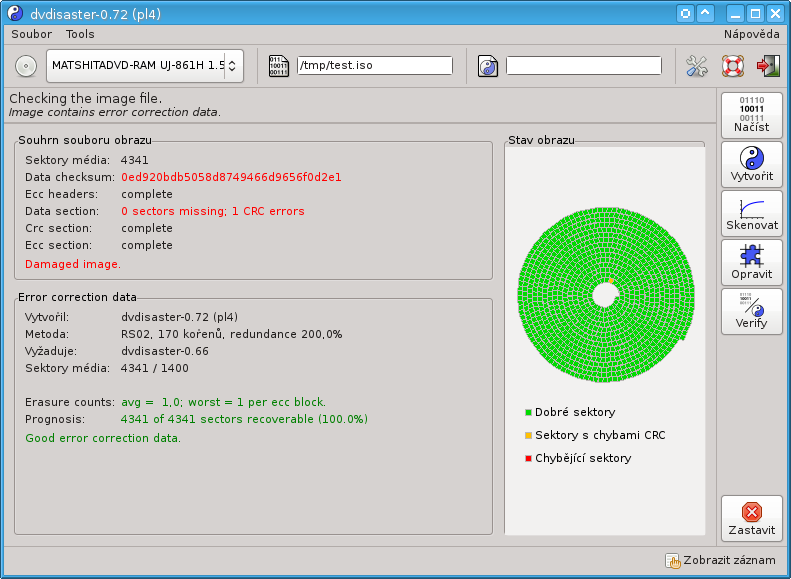Click the CD drive icon in the toolbar
Screen dimensions: 791x579
[26, 66]
